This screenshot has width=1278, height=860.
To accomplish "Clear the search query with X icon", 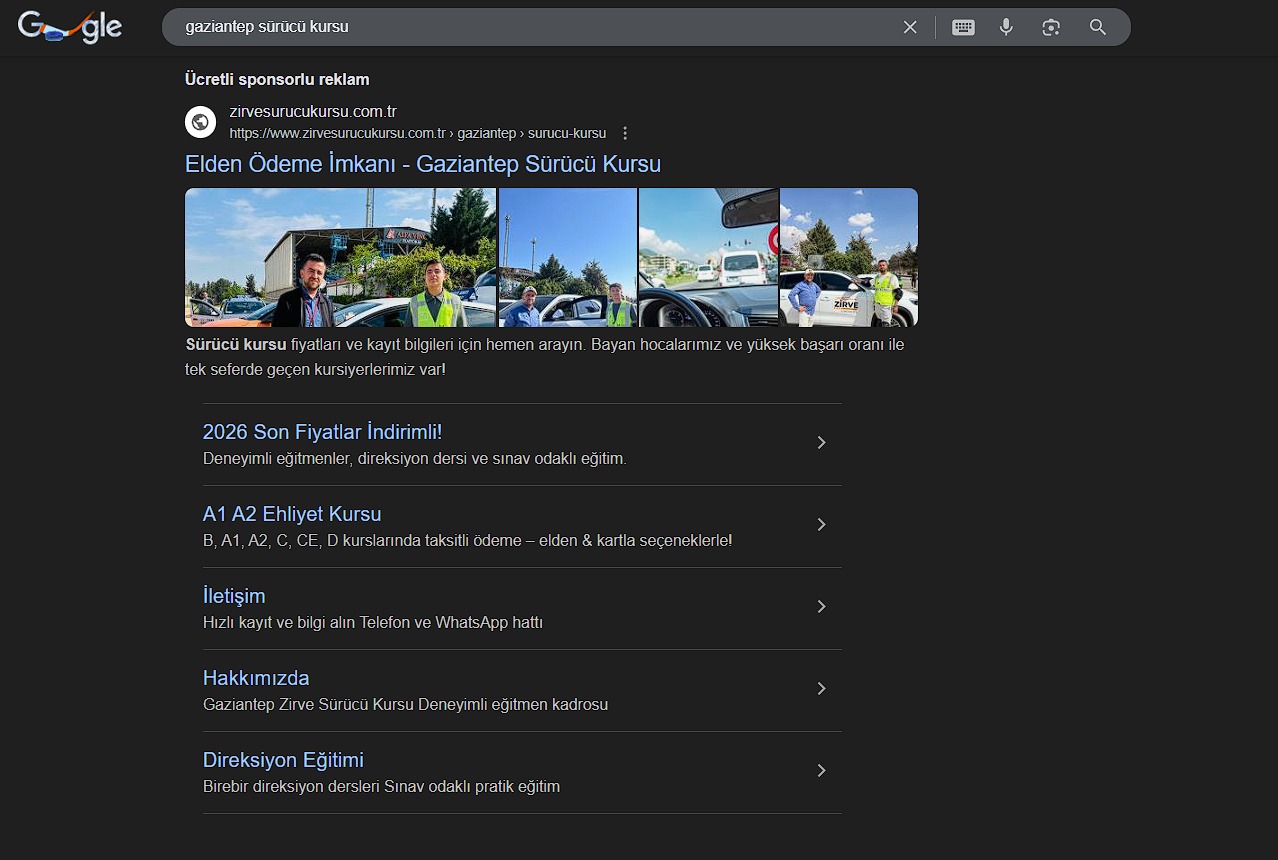I will [x=910, y=27].
